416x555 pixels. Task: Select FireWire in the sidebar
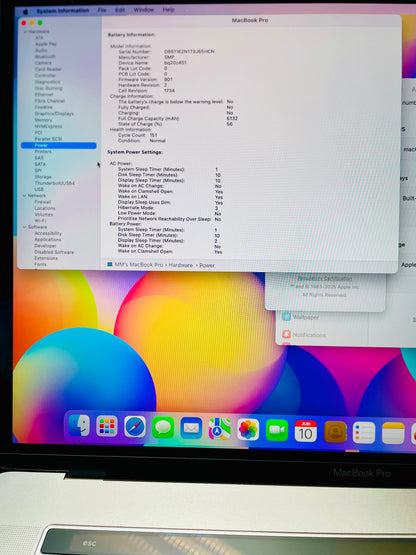pyautogui.click(x=44, y=107)
